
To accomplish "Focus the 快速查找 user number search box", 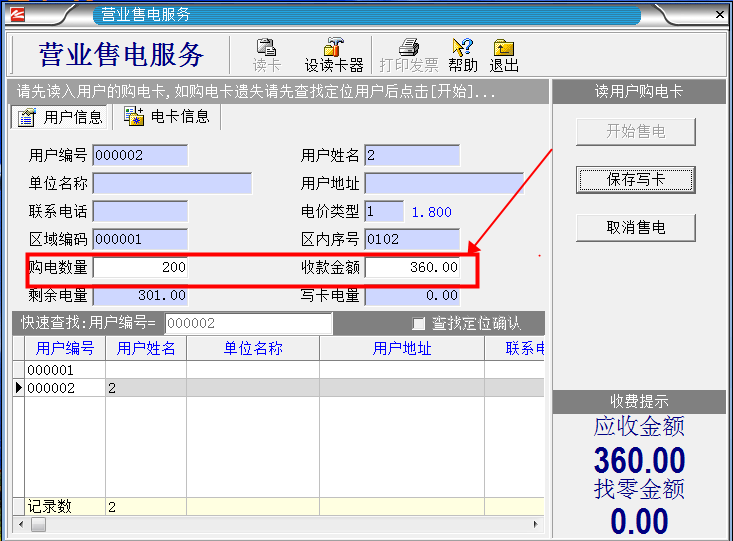I will [x=248, y=323].
